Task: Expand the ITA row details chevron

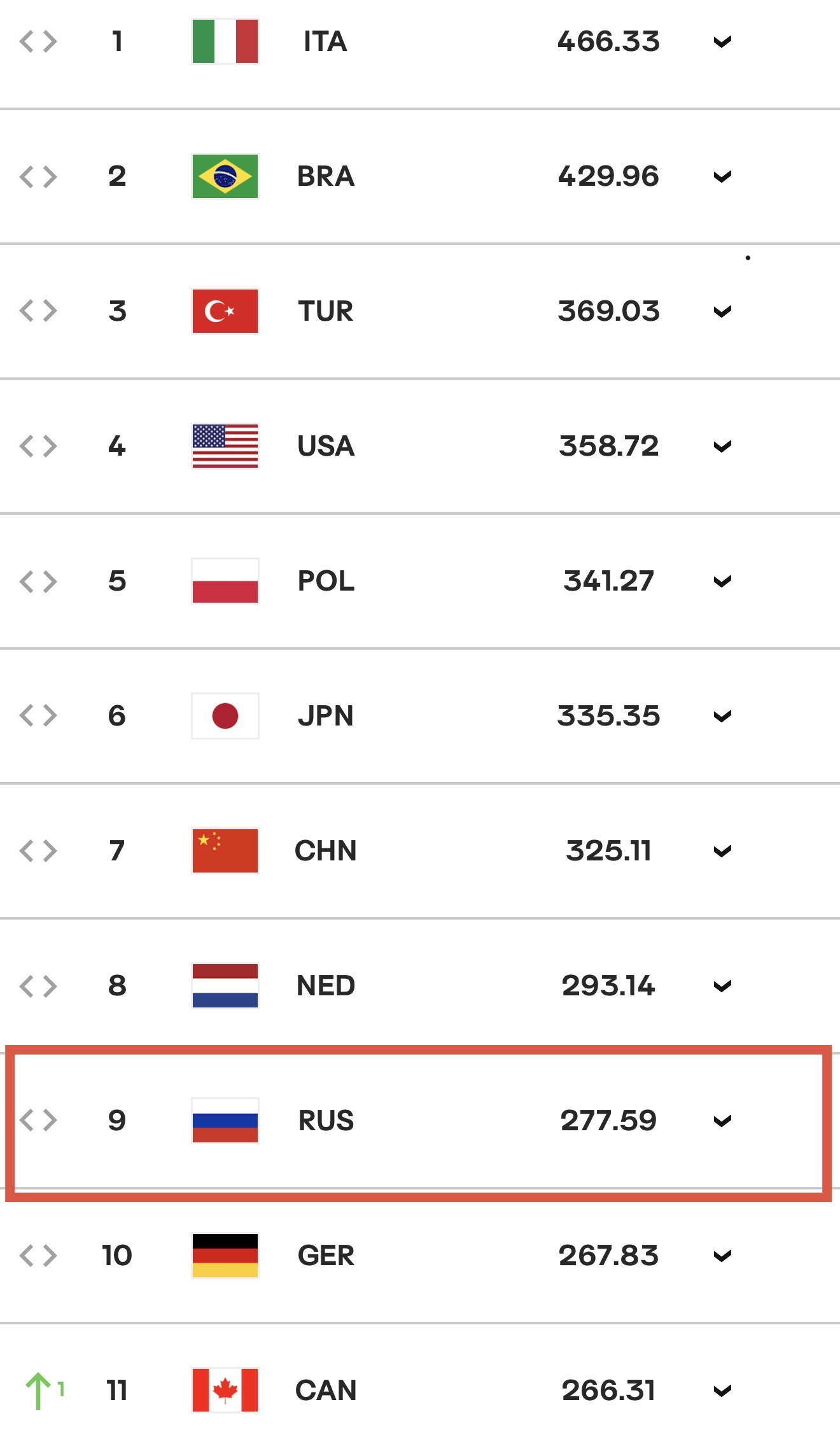Action: (722, 42)
